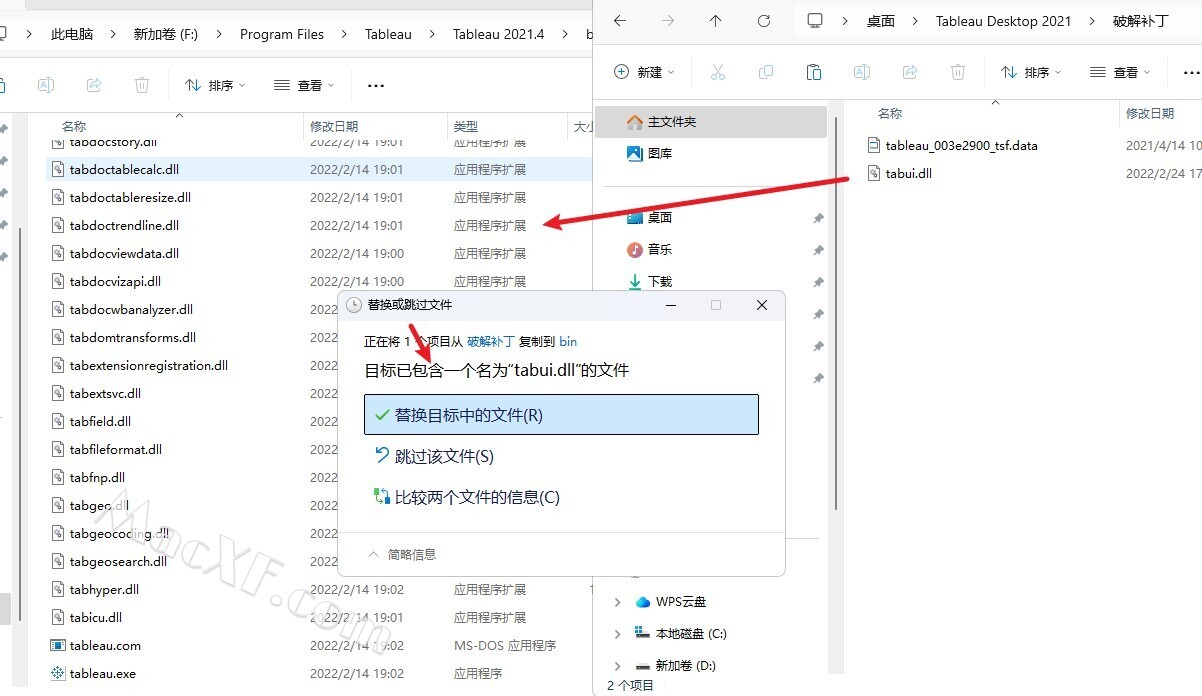Open more options ellipsis in left window

click(x=376, y=86)
